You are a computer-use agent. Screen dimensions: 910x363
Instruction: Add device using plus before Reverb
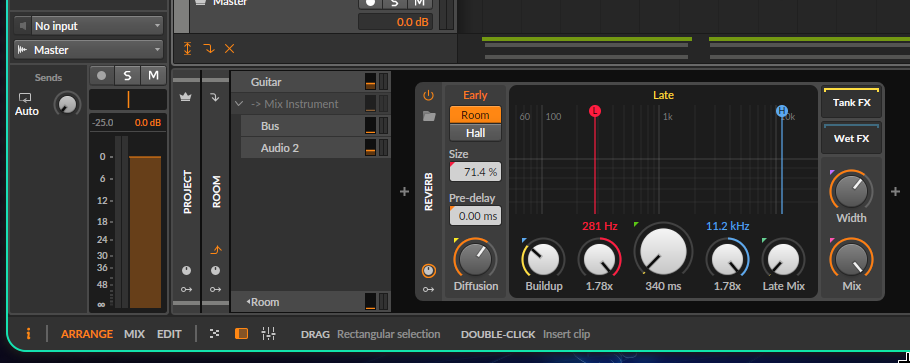click(405, 191)
